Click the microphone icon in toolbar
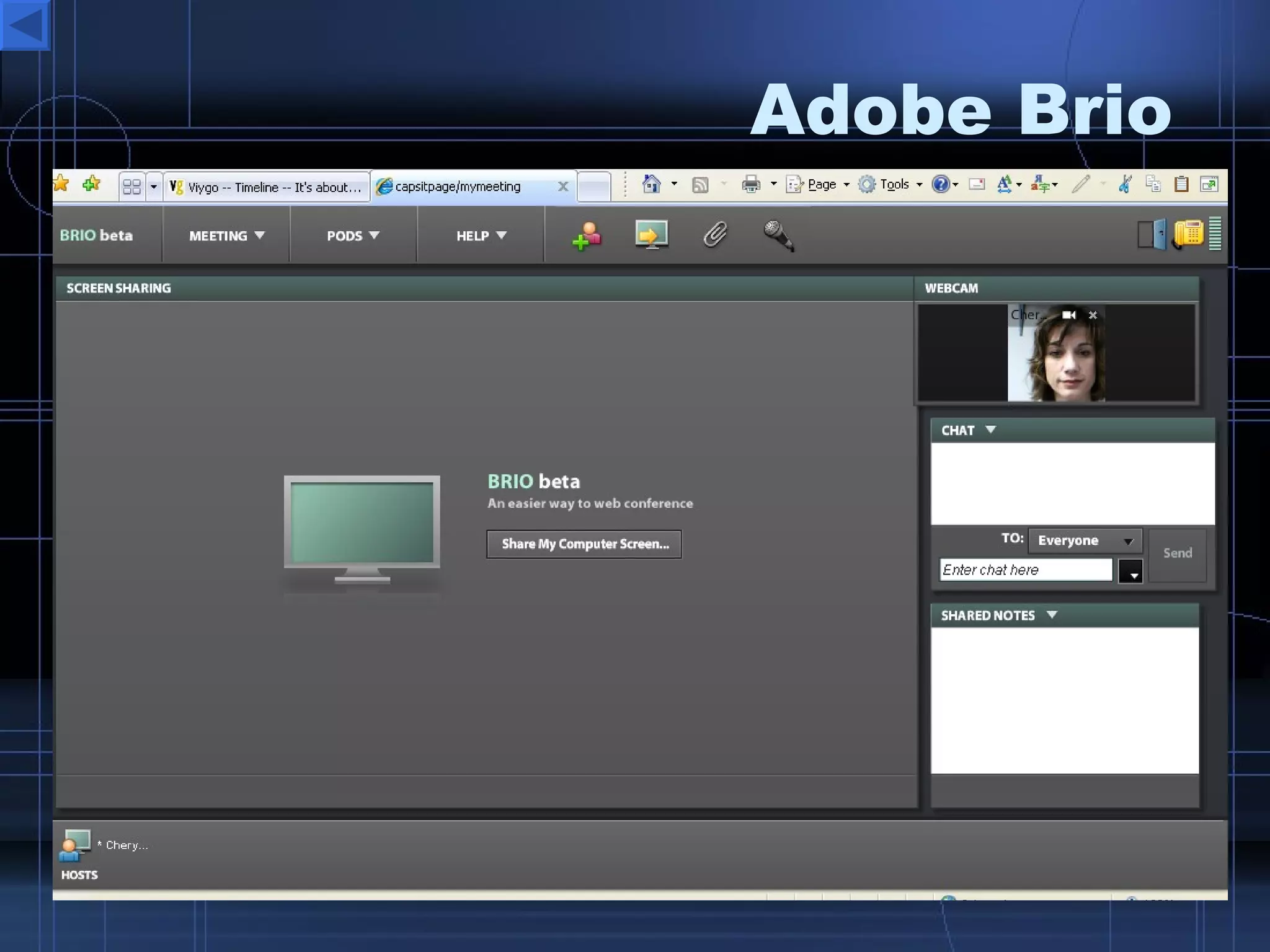 tap(778, 236)
